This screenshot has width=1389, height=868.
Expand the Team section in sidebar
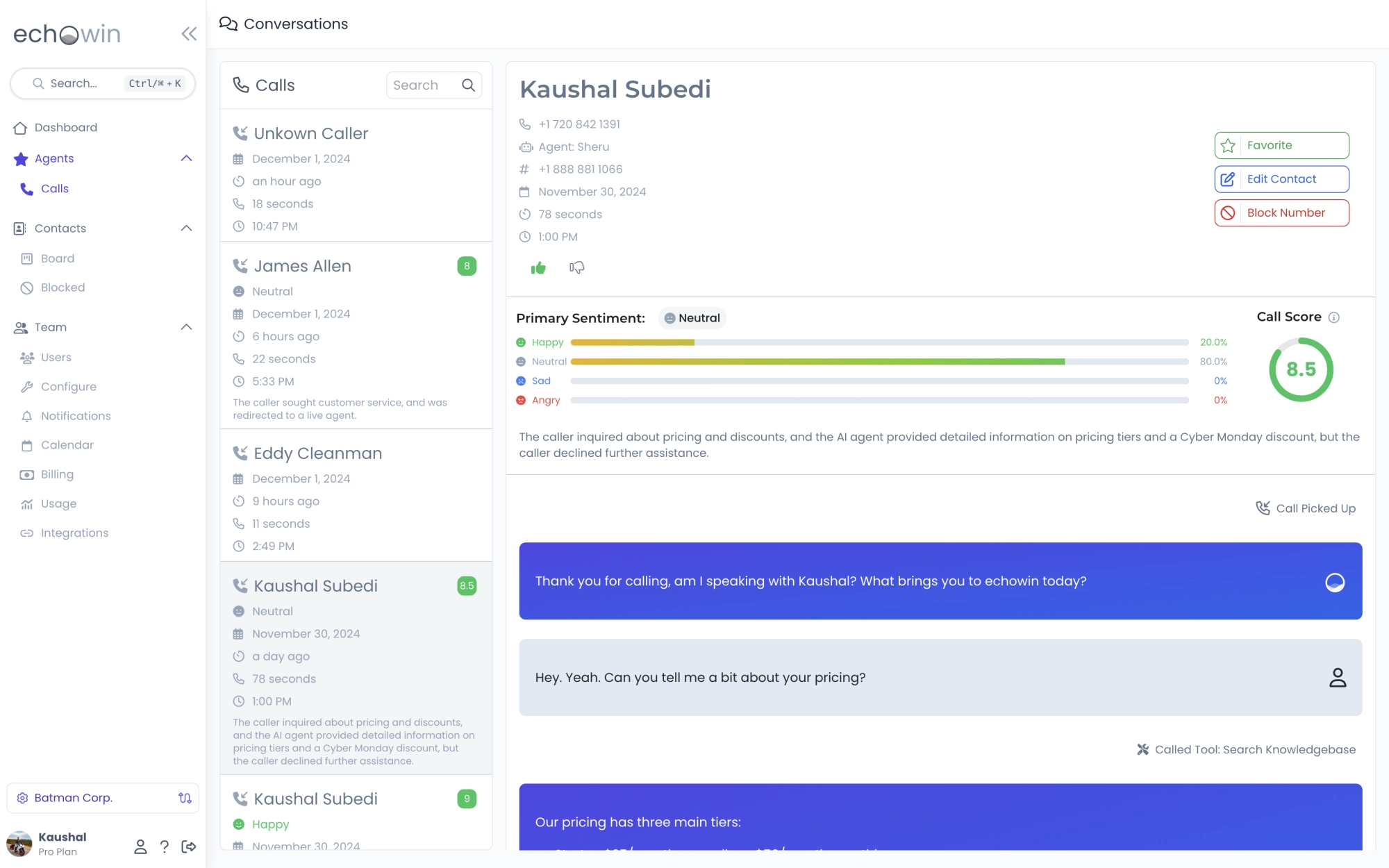(x=186, y=327)
